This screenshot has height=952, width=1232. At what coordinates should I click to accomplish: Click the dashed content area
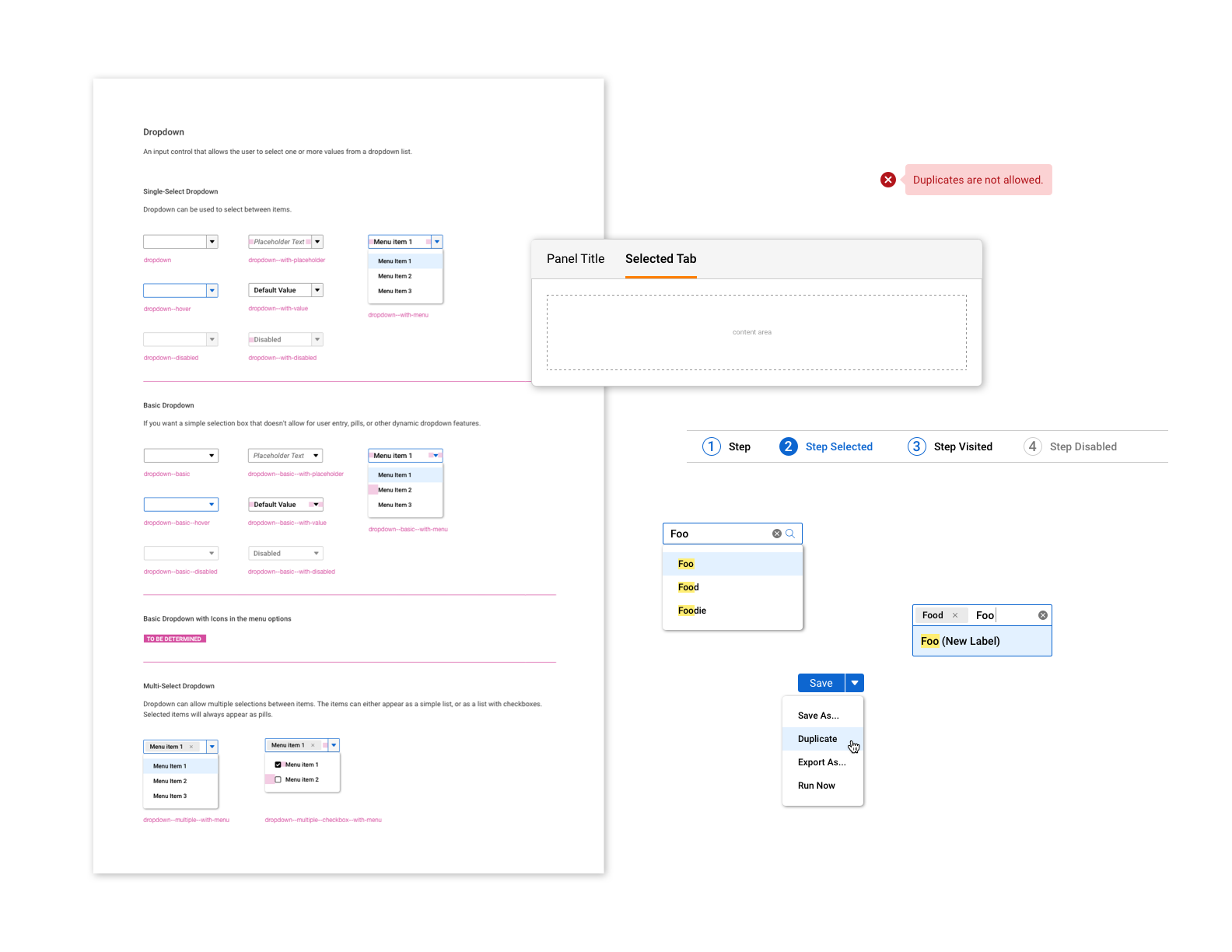tap(757, 332)
